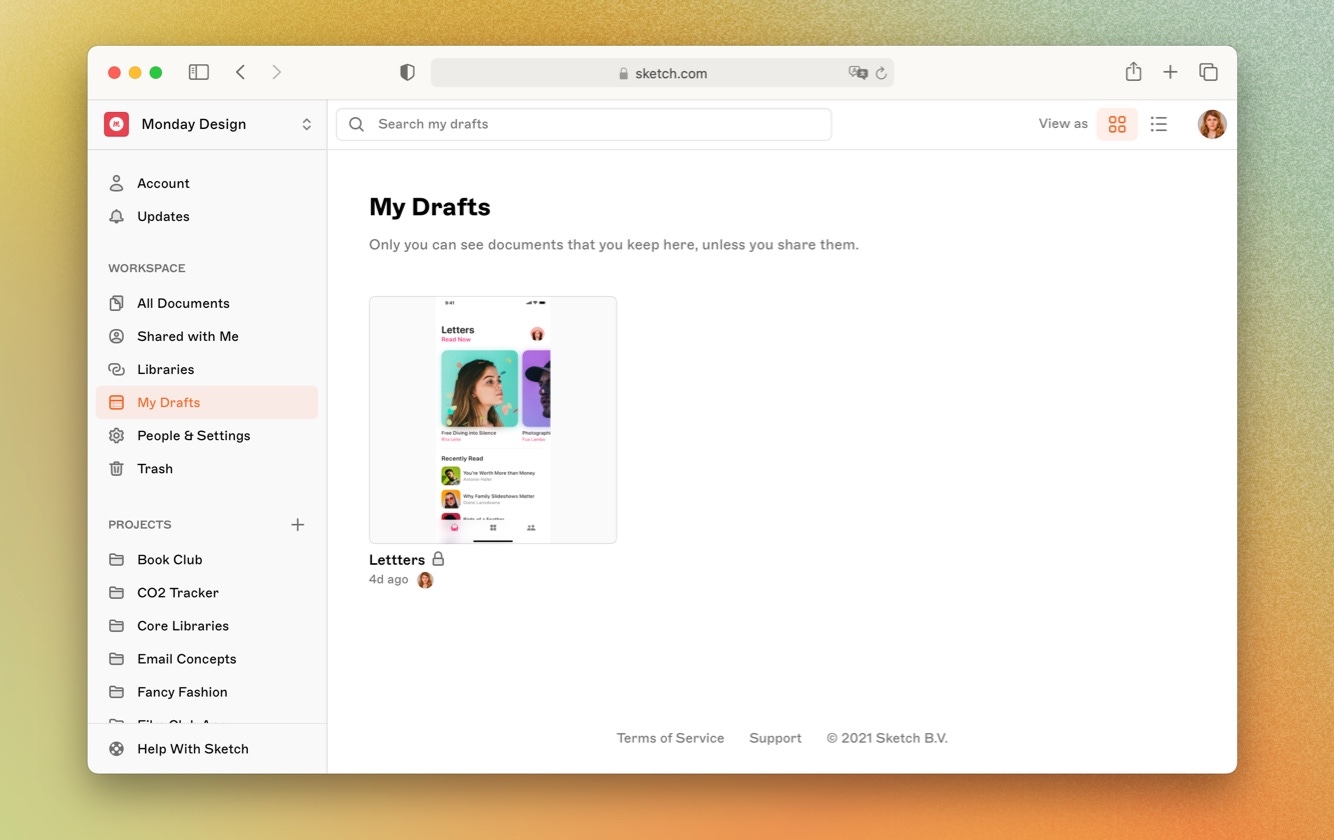The height and width of the screenshot is (840, 1334).
Task: Click the author avatar under Lettters
Action: (x=425, y=580)
